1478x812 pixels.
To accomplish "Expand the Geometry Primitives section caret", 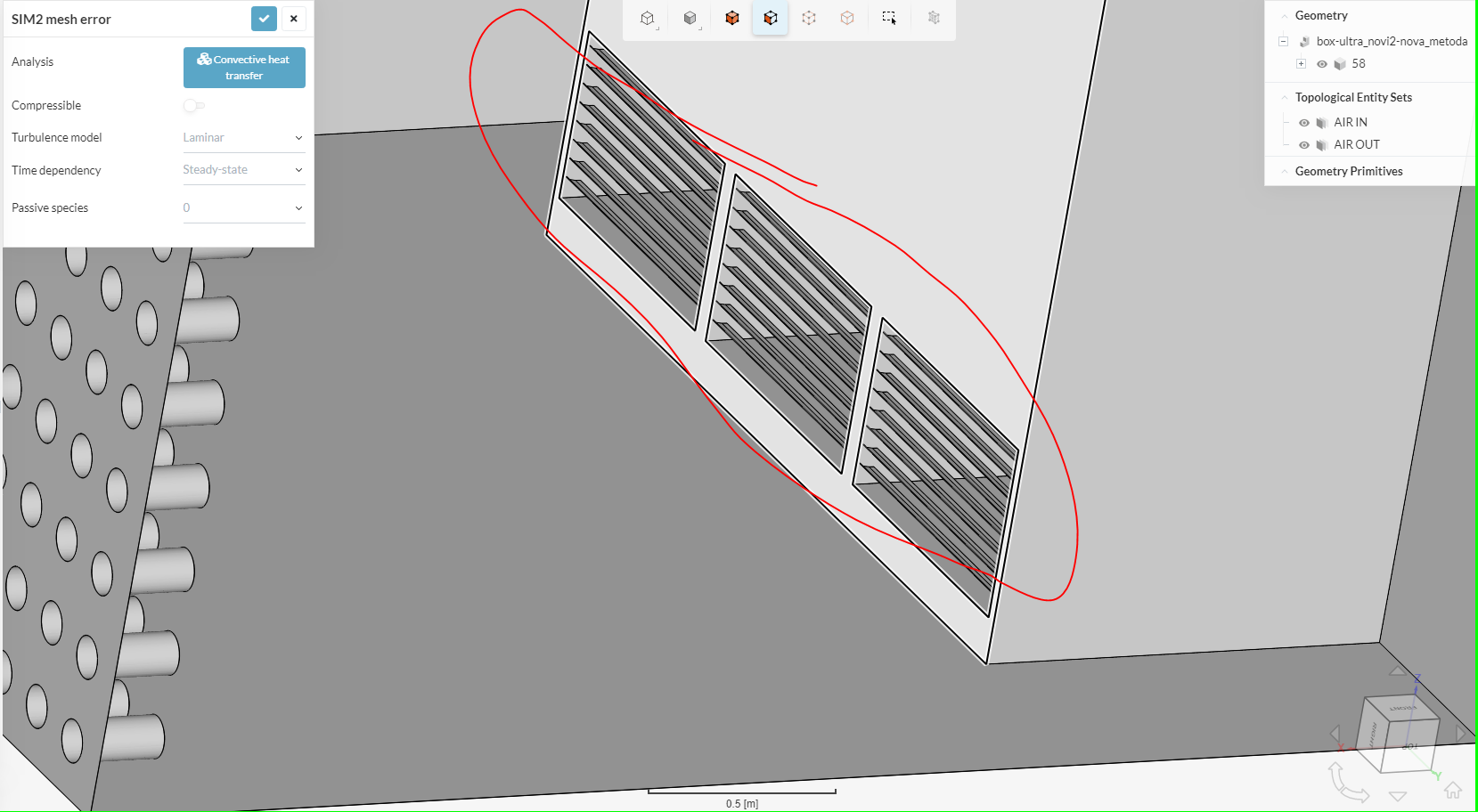I will pyautogui.click(x=1284, y=172).
